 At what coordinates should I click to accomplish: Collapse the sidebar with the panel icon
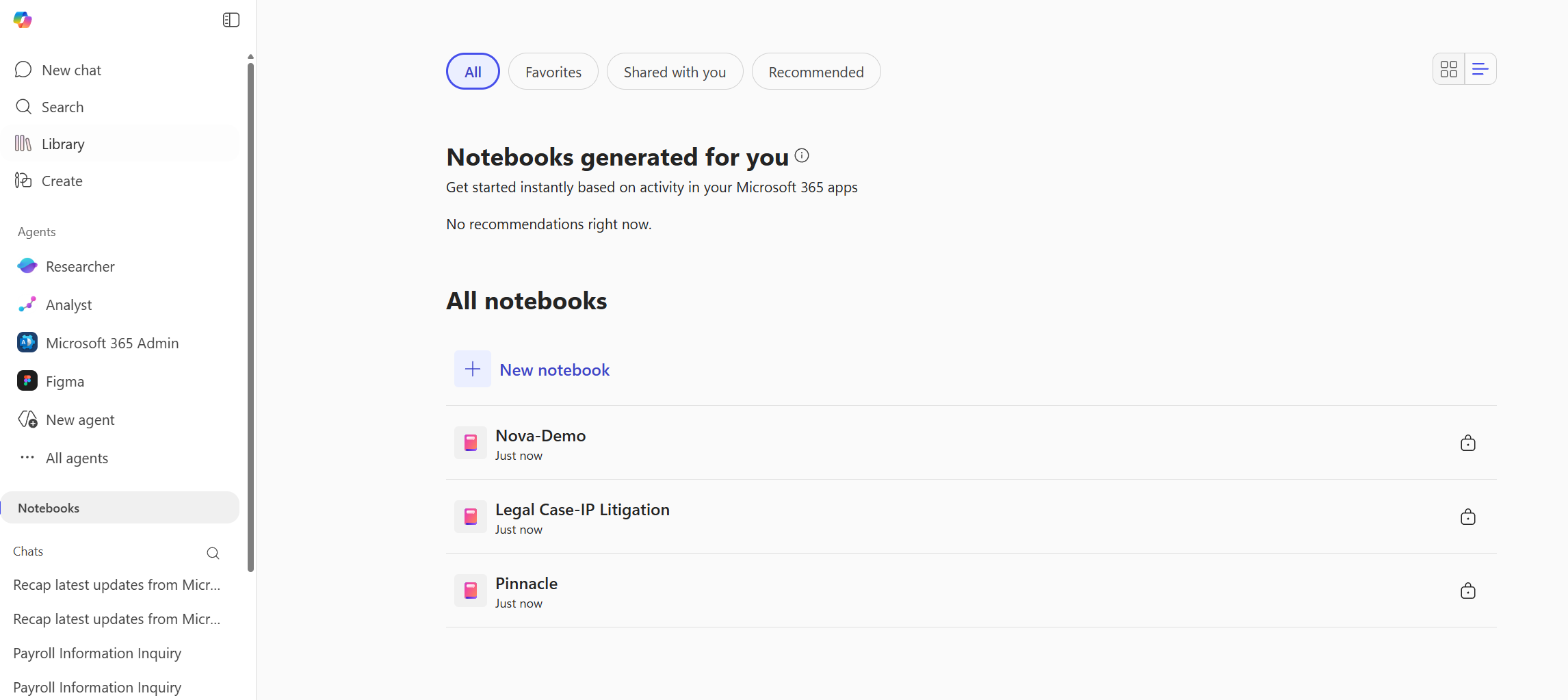(231, 20)
